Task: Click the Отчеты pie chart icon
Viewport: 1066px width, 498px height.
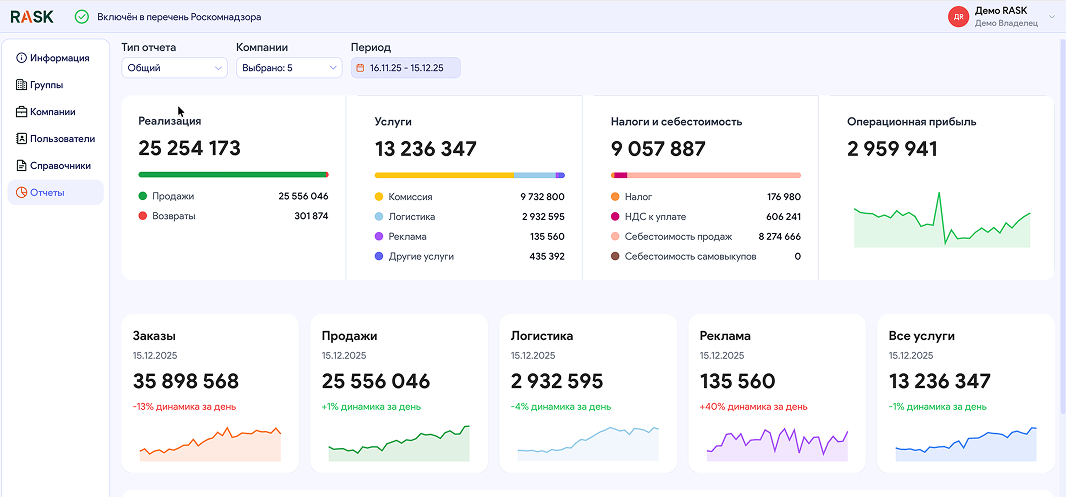Action: (21, 193)
